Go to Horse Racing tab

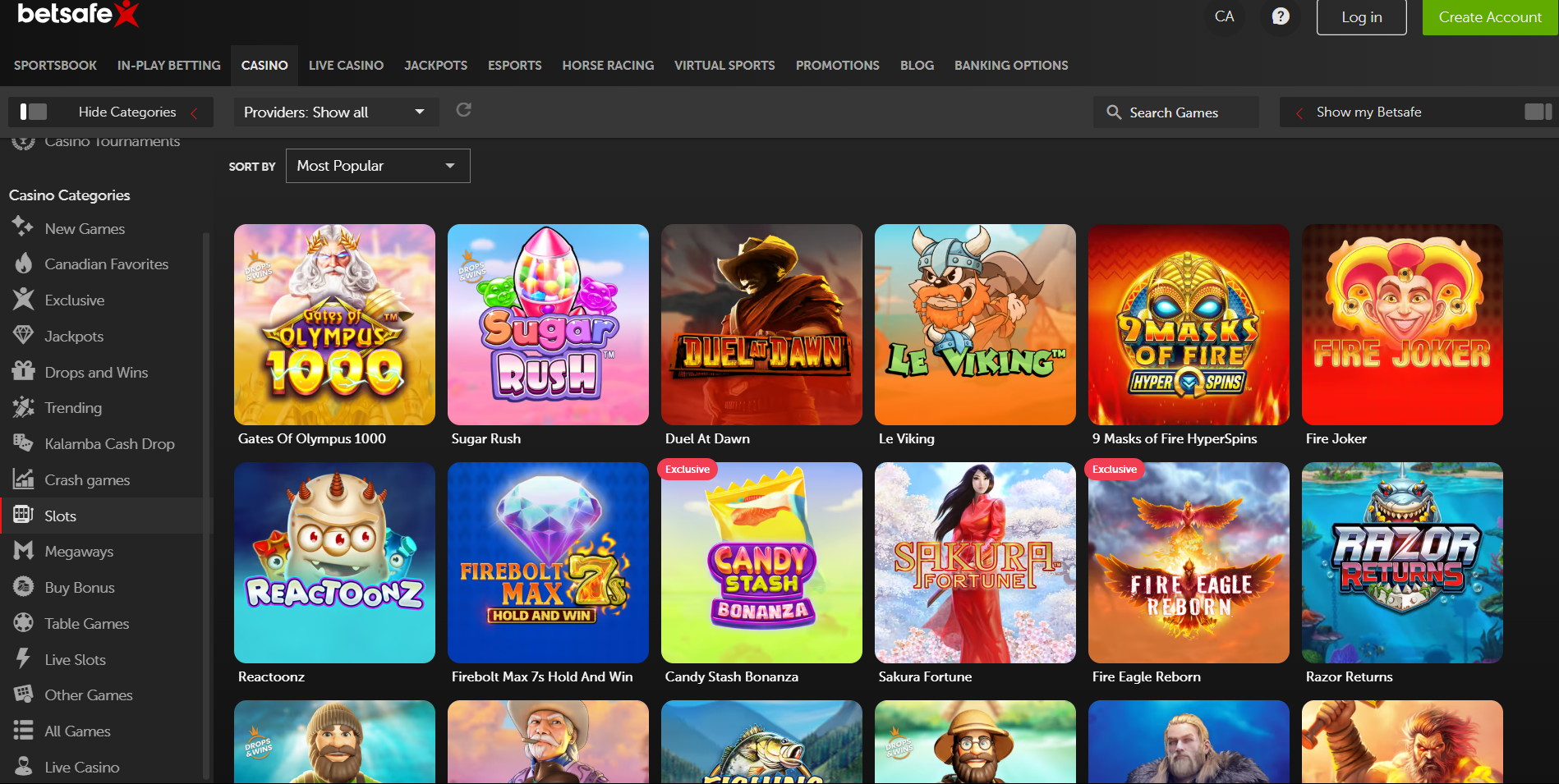tap(608, 66)
